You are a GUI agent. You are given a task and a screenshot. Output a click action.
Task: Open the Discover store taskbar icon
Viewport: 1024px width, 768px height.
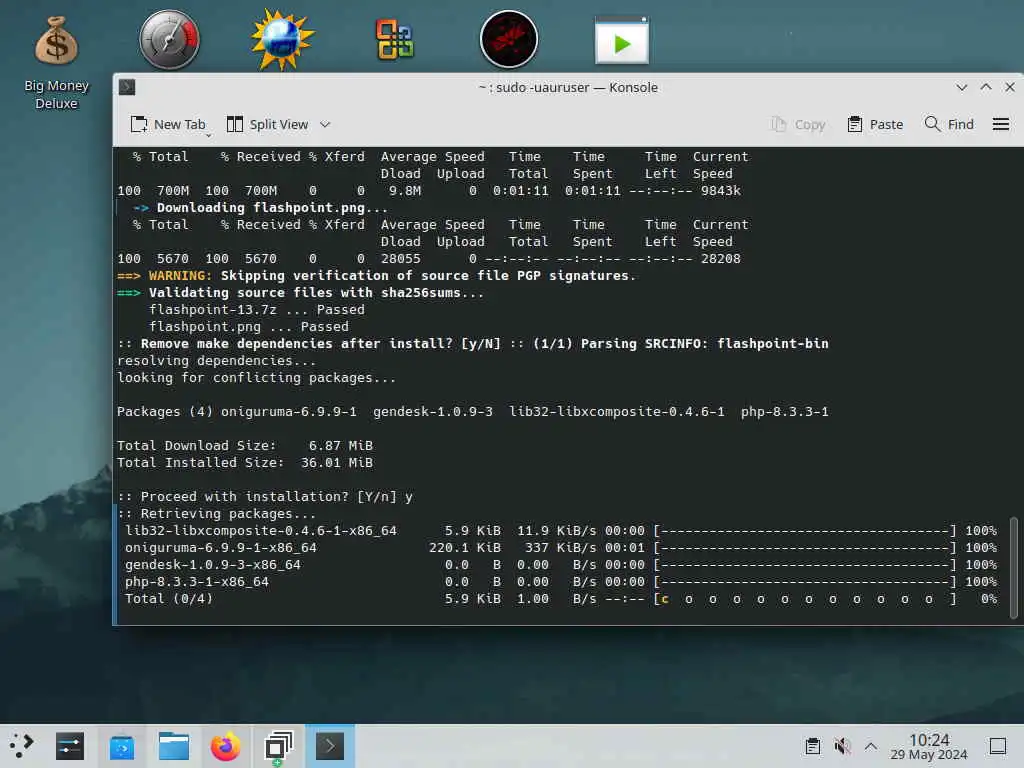(121, 747)
